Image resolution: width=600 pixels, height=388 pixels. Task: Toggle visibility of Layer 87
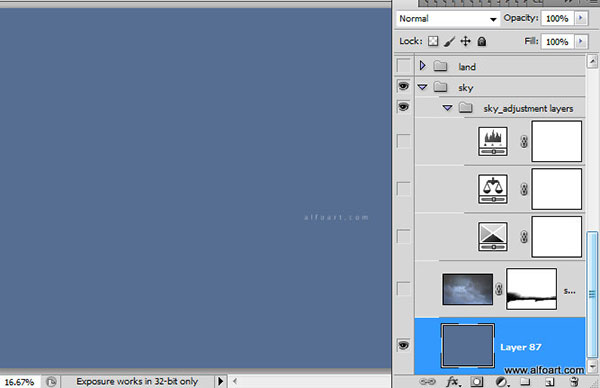(x=403, y=345)
